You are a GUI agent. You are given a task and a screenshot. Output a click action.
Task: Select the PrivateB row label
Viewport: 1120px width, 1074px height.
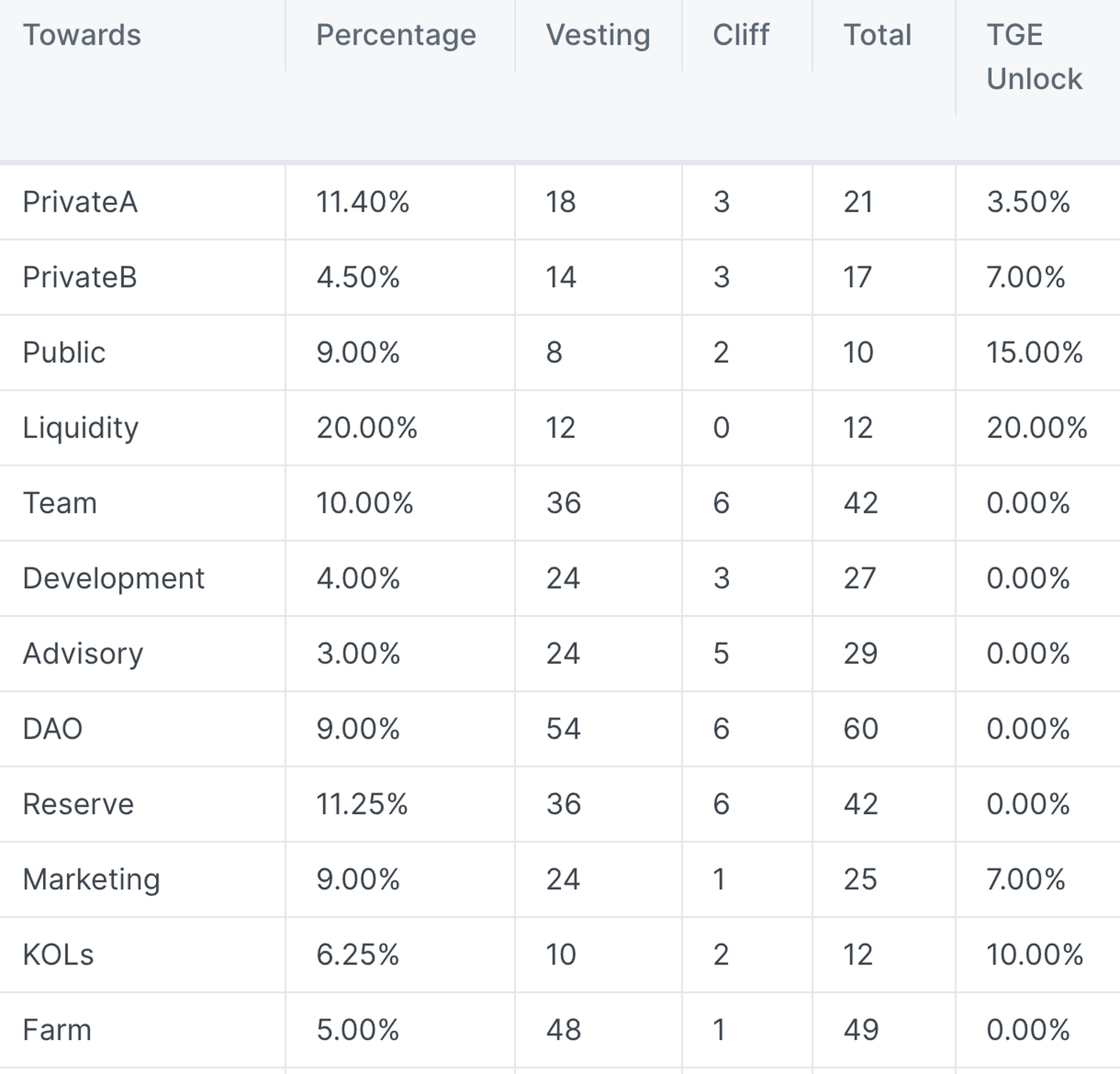[x=80, y=277]
